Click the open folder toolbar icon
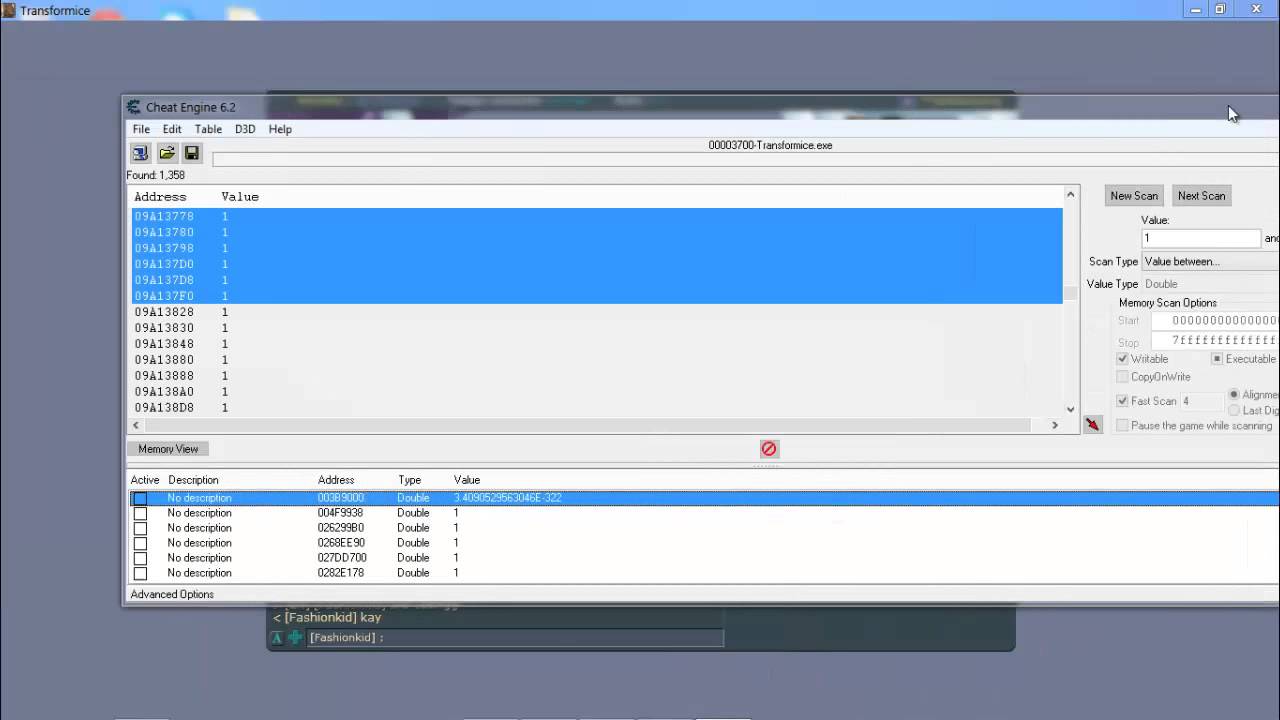The image size is (1280, 720). pos(167,153)
